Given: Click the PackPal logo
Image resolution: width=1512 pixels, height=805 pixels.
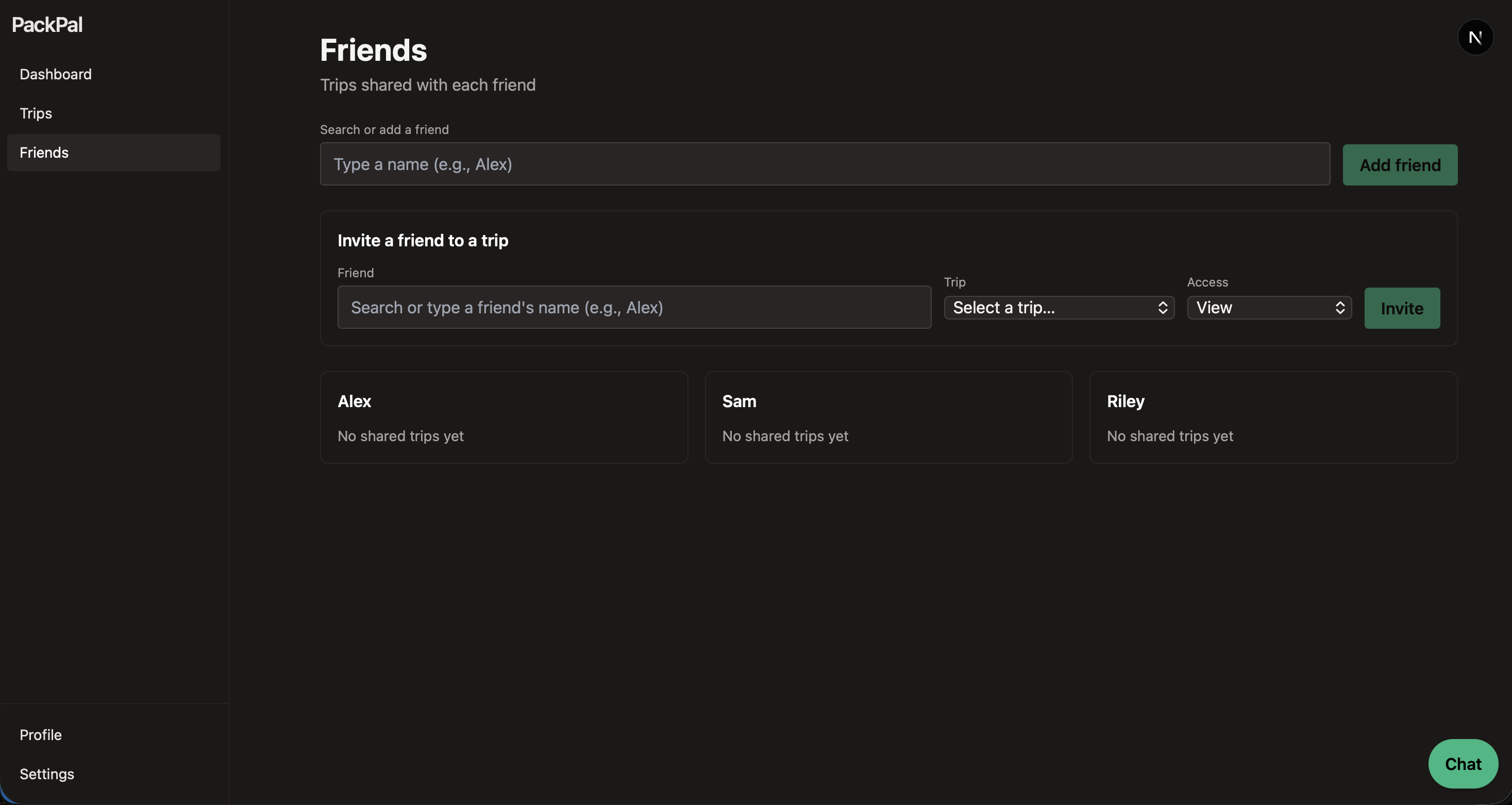Looking at the screenshot, I should [47, 25].
